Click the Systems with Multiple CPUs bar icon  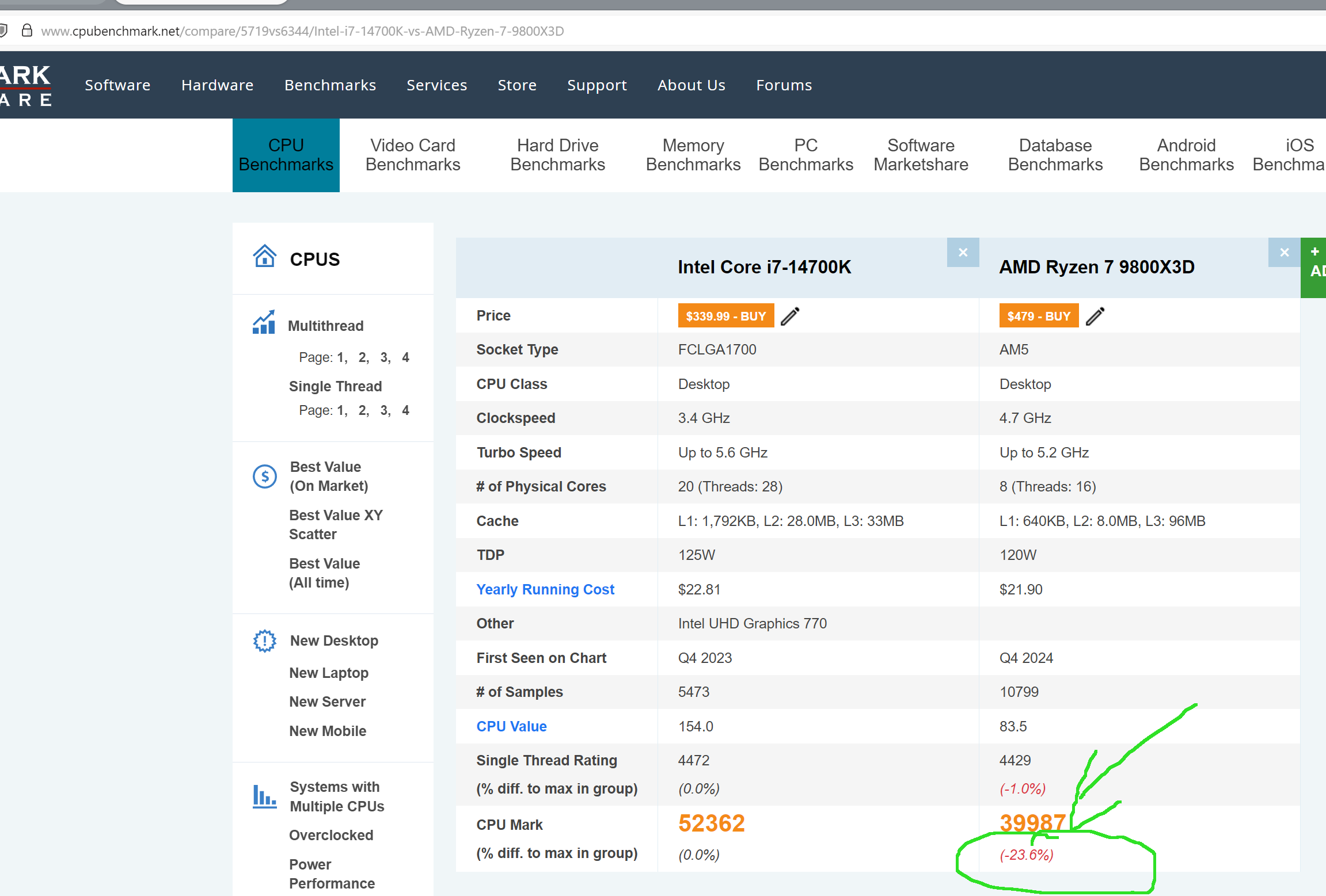[264, 796]
